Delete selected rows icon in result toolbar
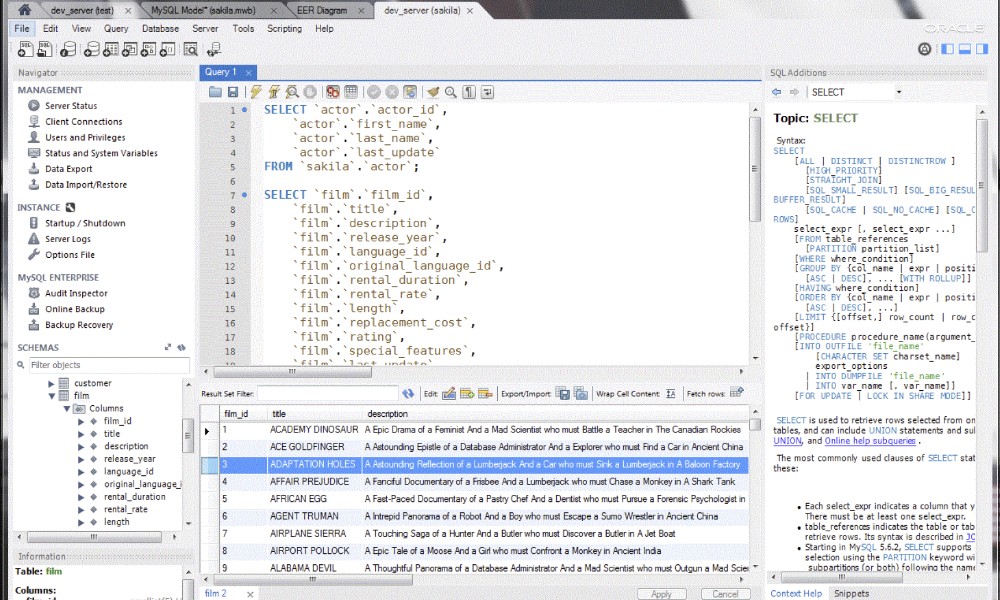This screenshot has width=1000, height=600. [x=485, y=393]
